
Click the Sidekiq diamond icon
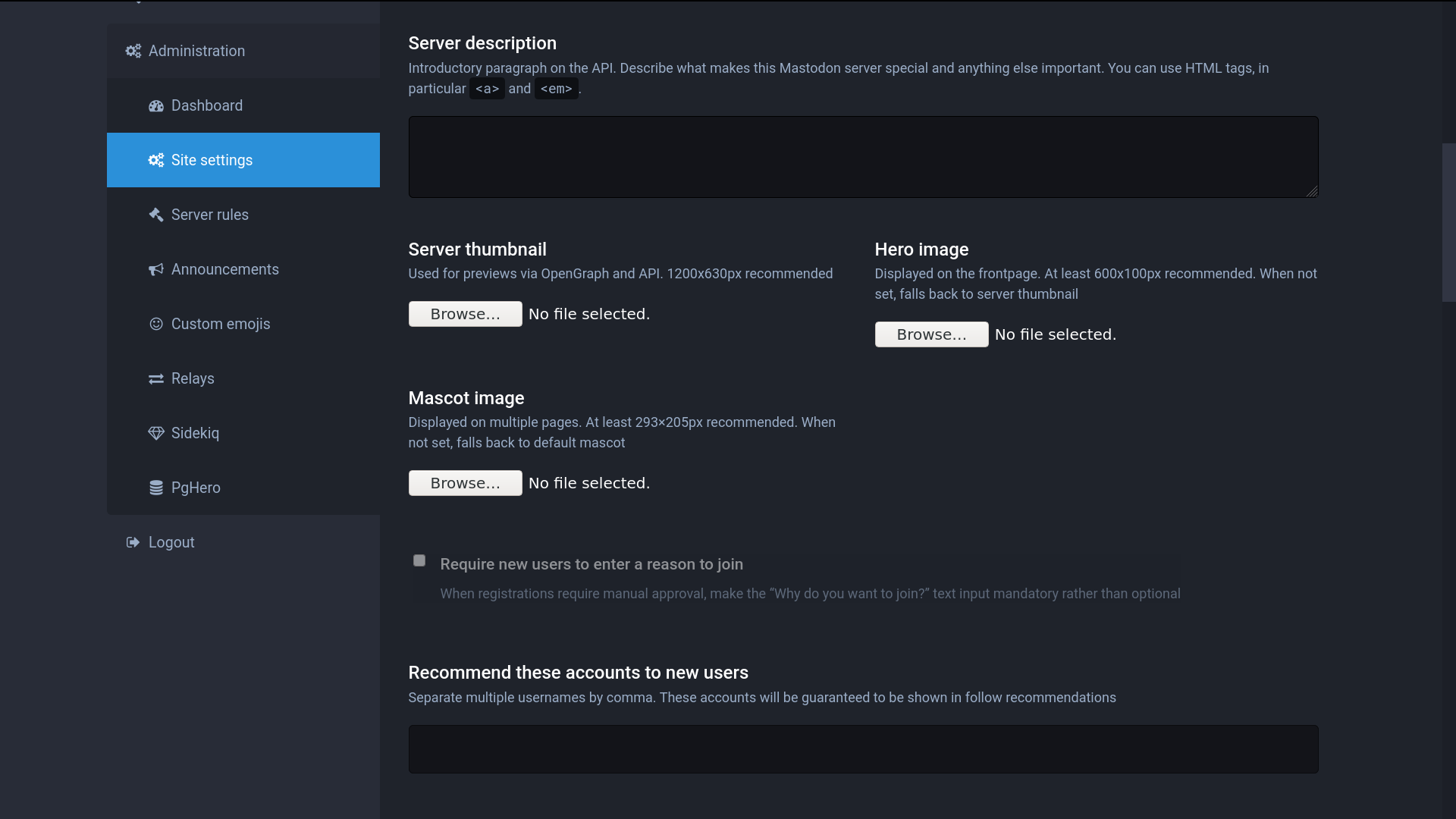[x=156, y=434]
